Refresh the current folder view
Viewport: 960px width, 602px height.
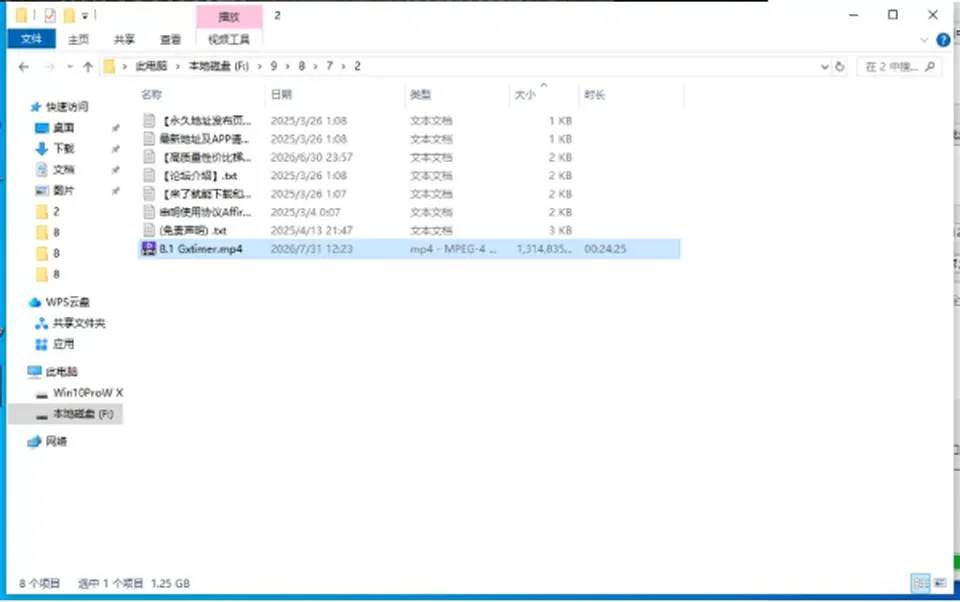tap(840, 66)
